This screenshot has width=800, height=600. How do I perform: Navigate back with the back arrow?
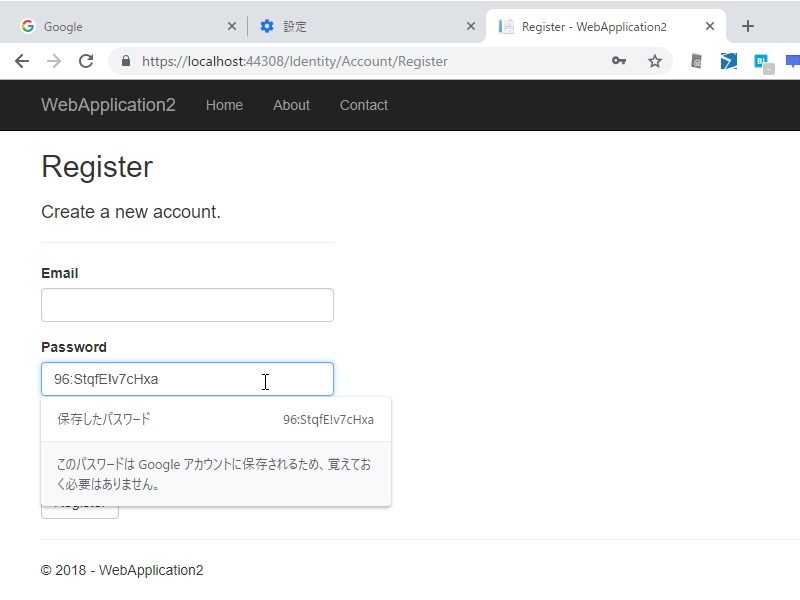22,61
